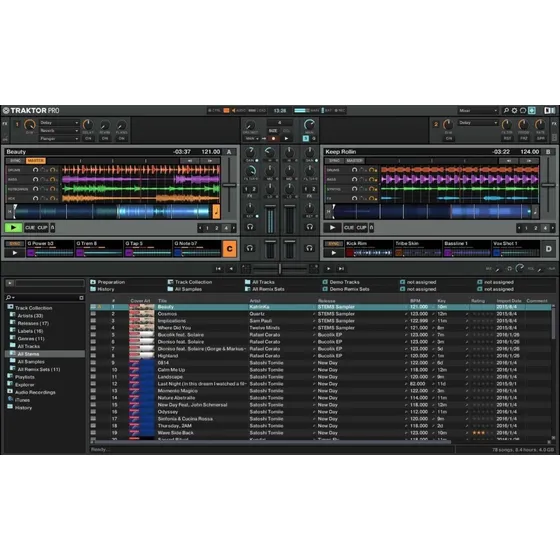Open FX1 Reverb effect dropdown

[x=59, y=131]
